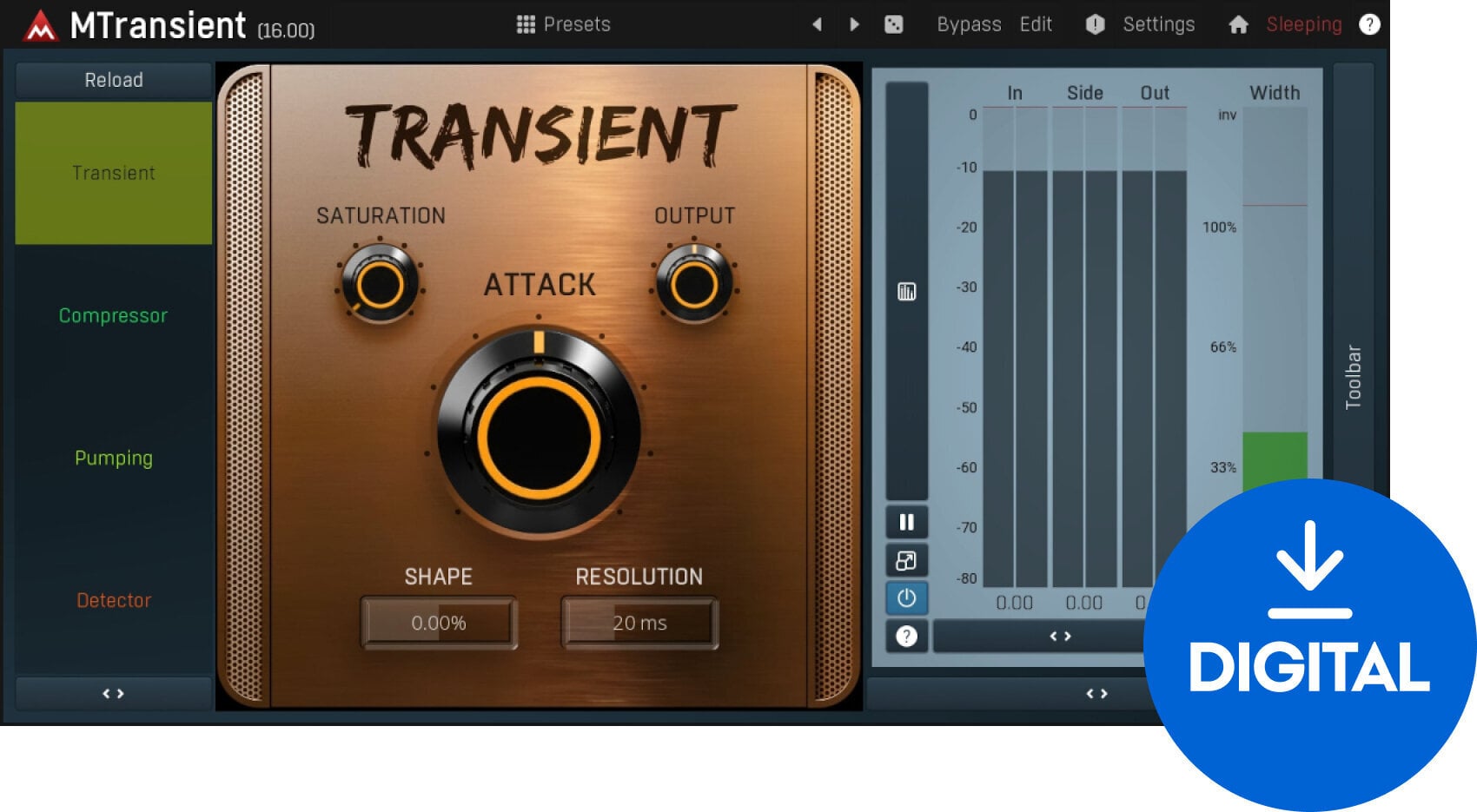Click the resize/expand icon below the pause button
This screenshot has width=1477, height=812.
pos(906,560)
